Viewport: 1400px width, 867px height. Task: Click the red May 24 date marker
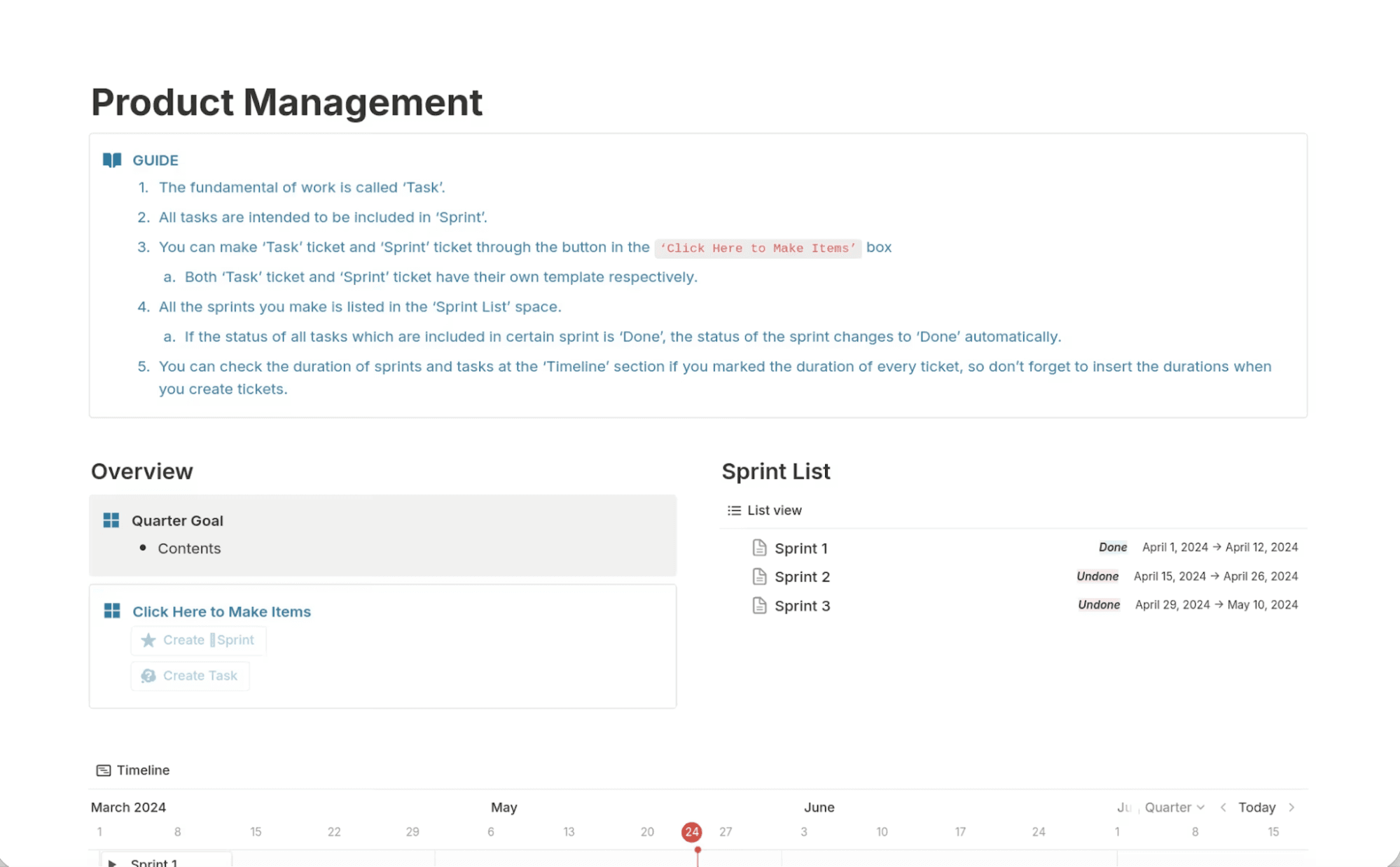[692, 832]
